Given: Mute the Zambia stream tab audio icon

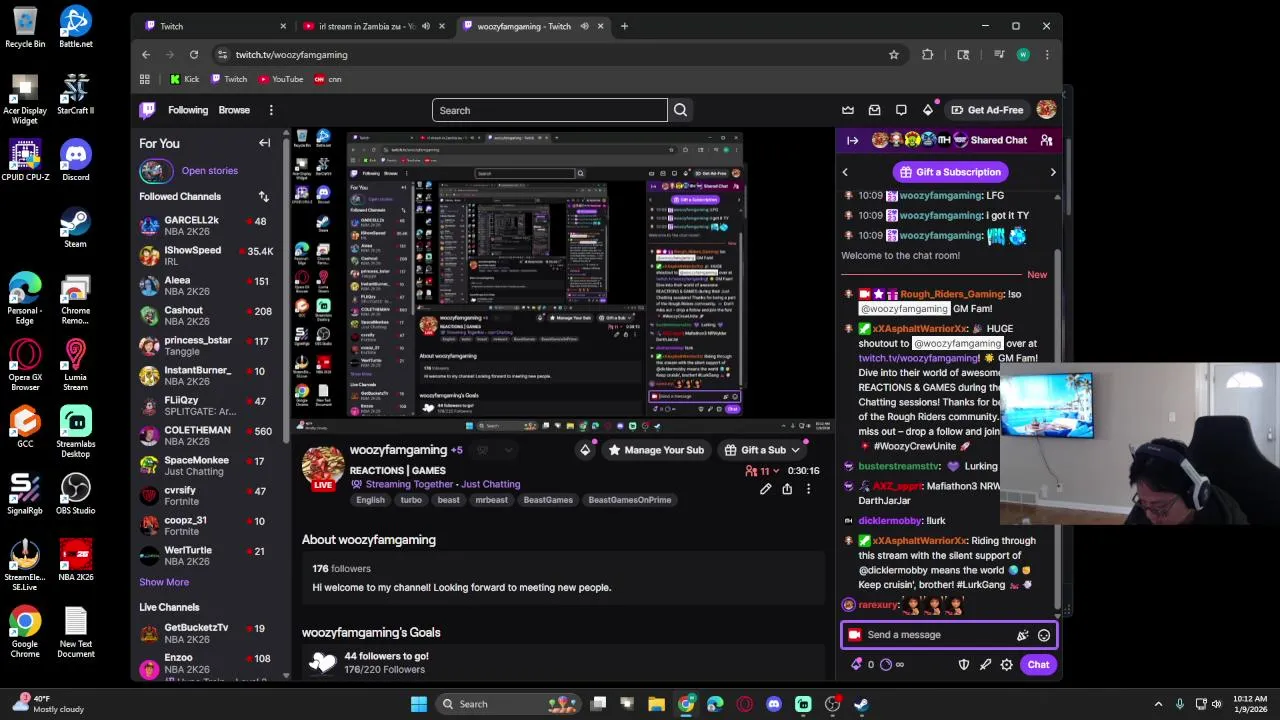Looking at the screenshot, I should [x=426, y=26].
